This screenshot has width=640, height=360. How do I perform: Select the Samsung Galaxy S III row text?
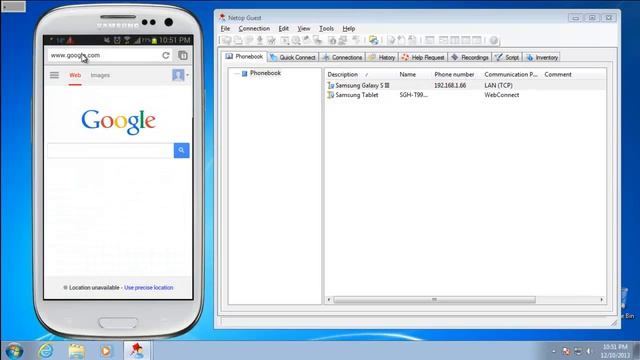tap(362, 85)
